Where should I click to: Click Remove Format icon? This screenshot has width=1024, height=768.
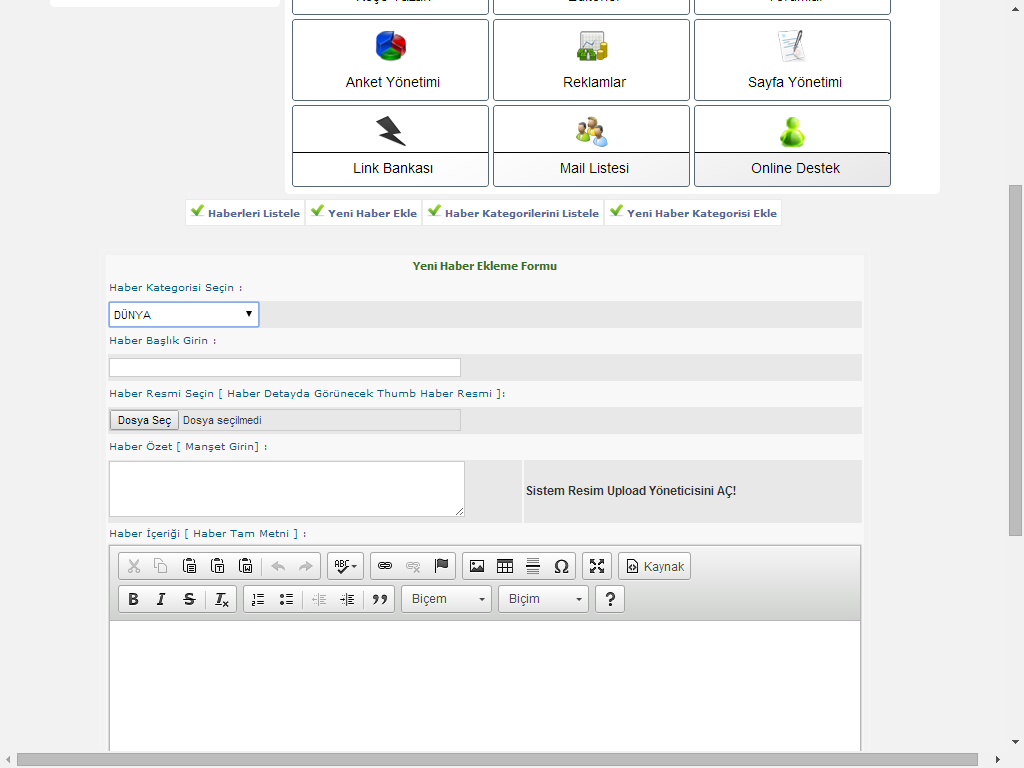click(x=221, y=600)
